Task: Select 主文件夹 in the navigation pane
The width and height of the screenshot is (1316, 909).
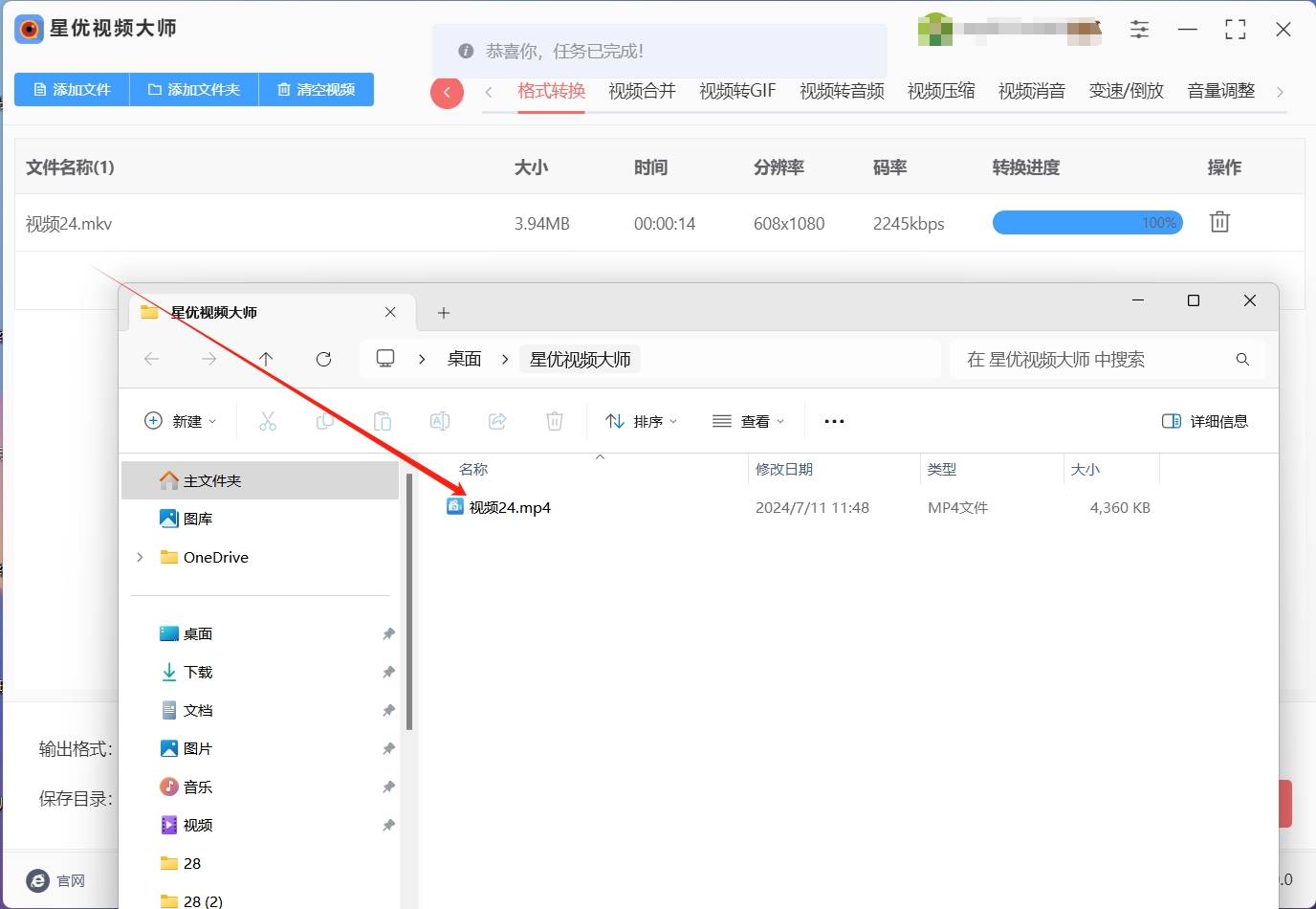Action: click(260, 480)
